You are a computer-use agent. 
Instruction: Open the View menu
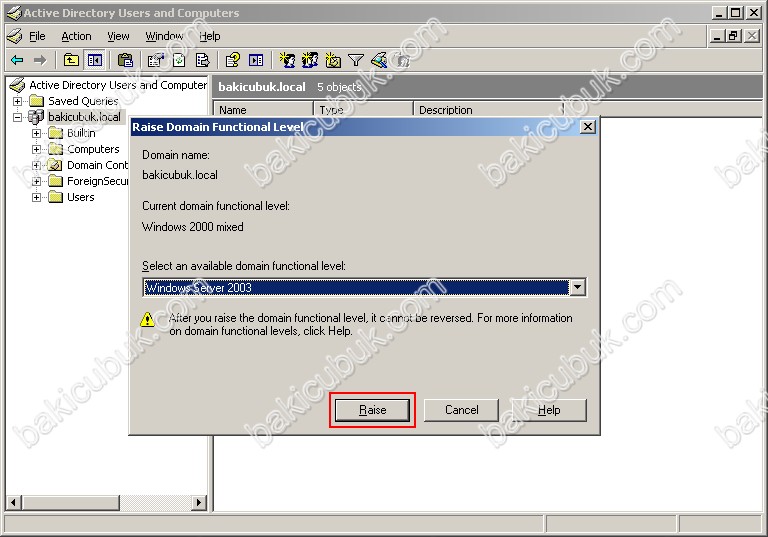tap(118, 36)
